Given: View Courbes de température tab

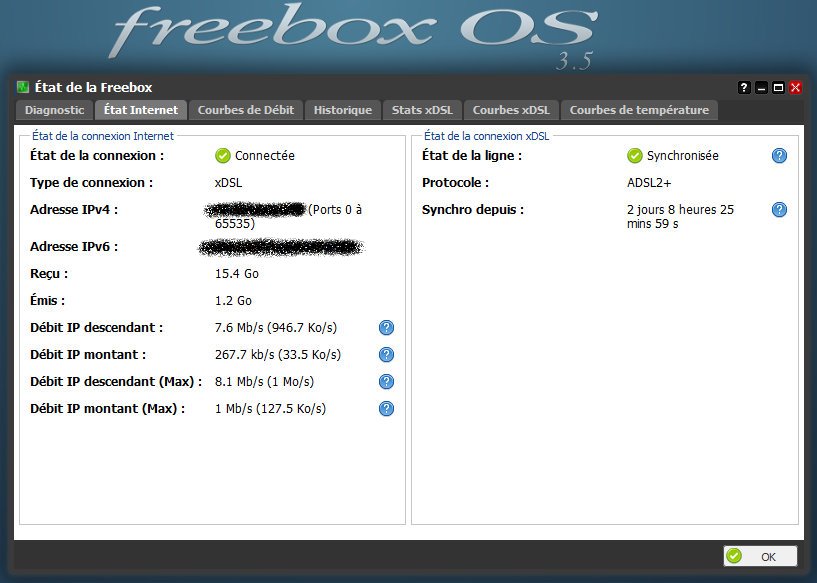Looking at the screenshot, I should coord(639,110).
